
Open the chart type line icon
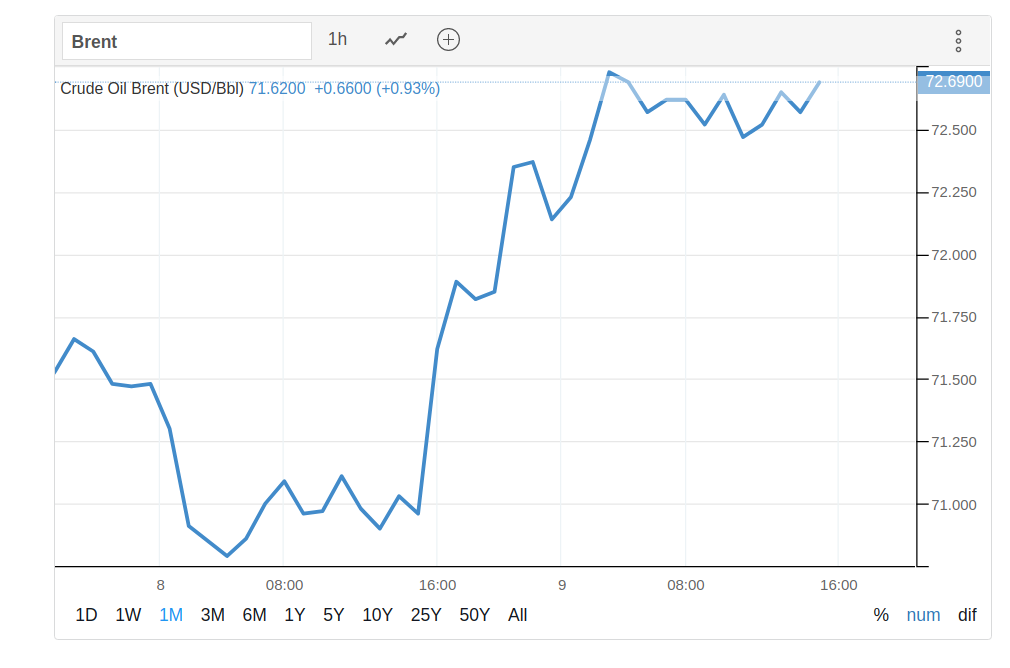[x=396, y=40]
